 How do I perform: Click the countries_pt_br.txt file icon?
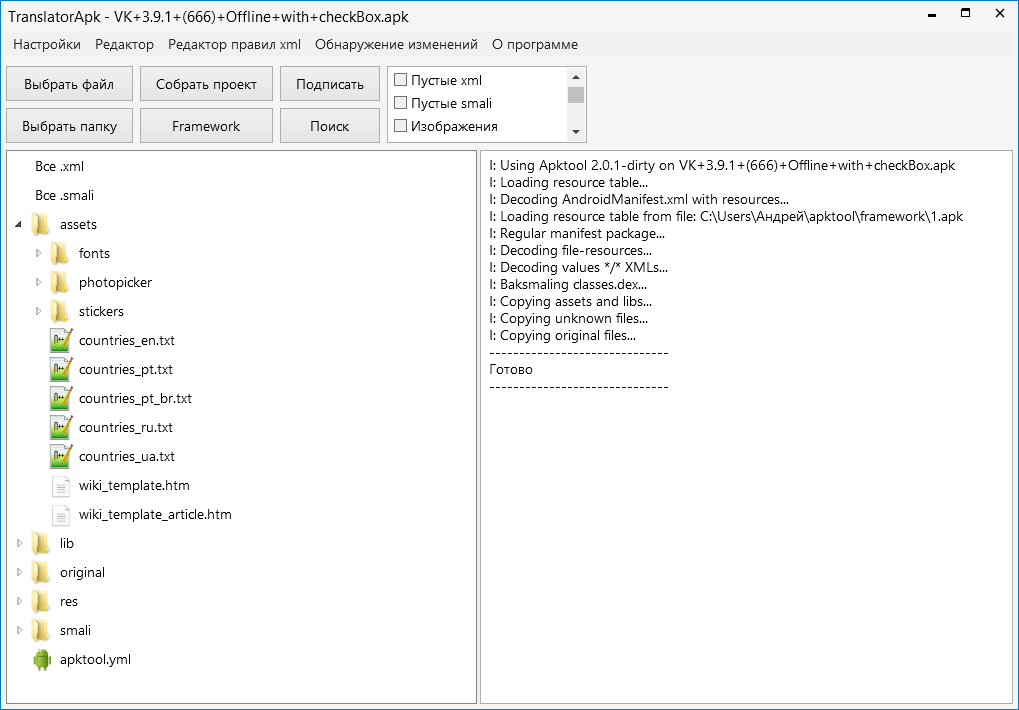coord(60,398)
